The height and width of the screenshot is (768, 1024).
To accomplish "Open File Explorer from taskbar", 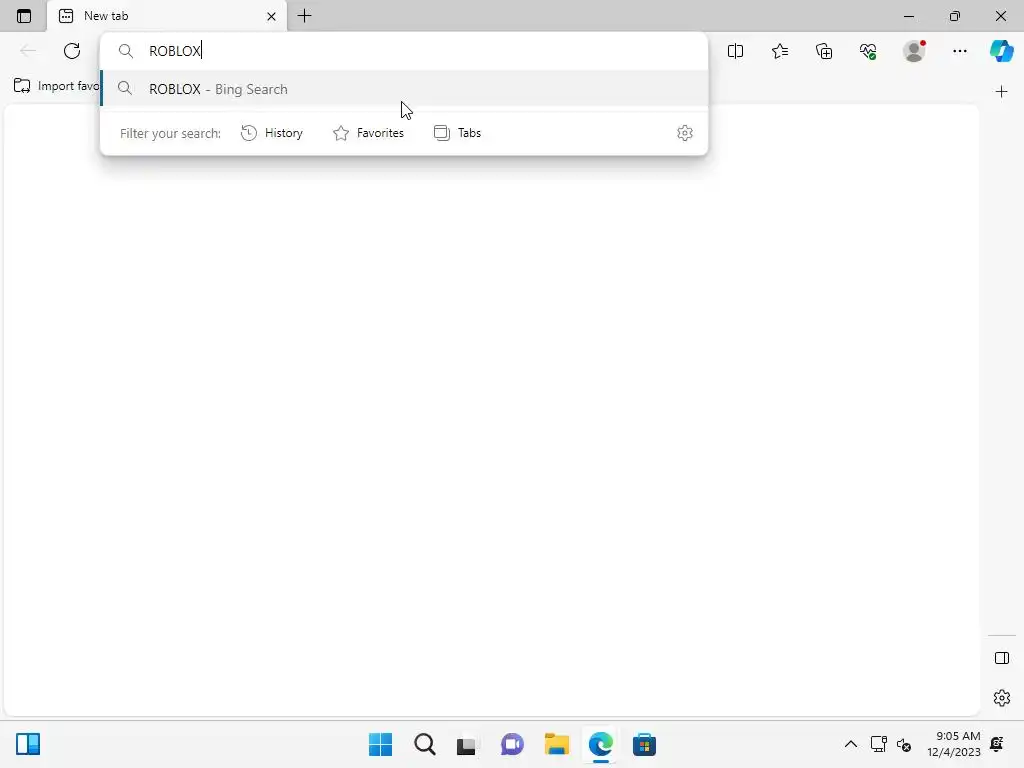I will (x=556, y=744).
